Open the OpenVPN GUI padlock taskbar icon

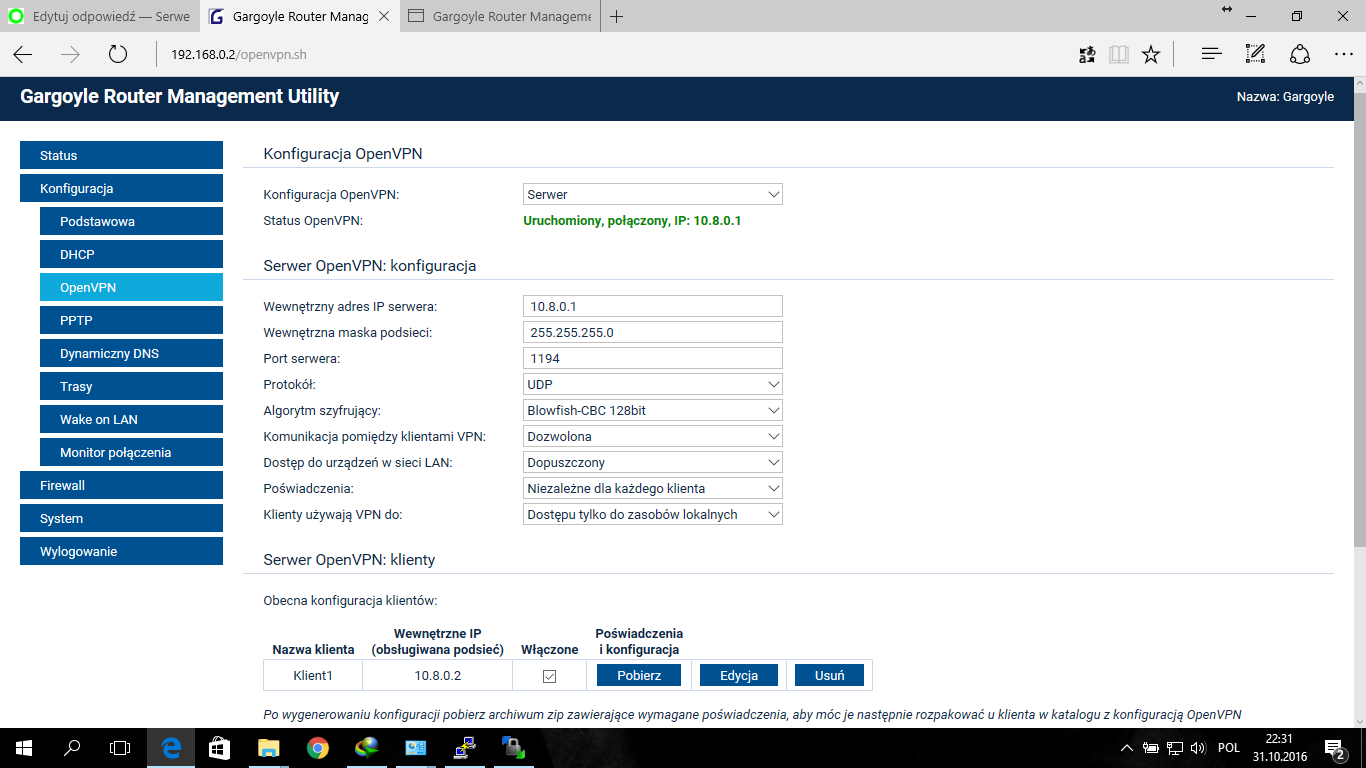pos(513,747)
